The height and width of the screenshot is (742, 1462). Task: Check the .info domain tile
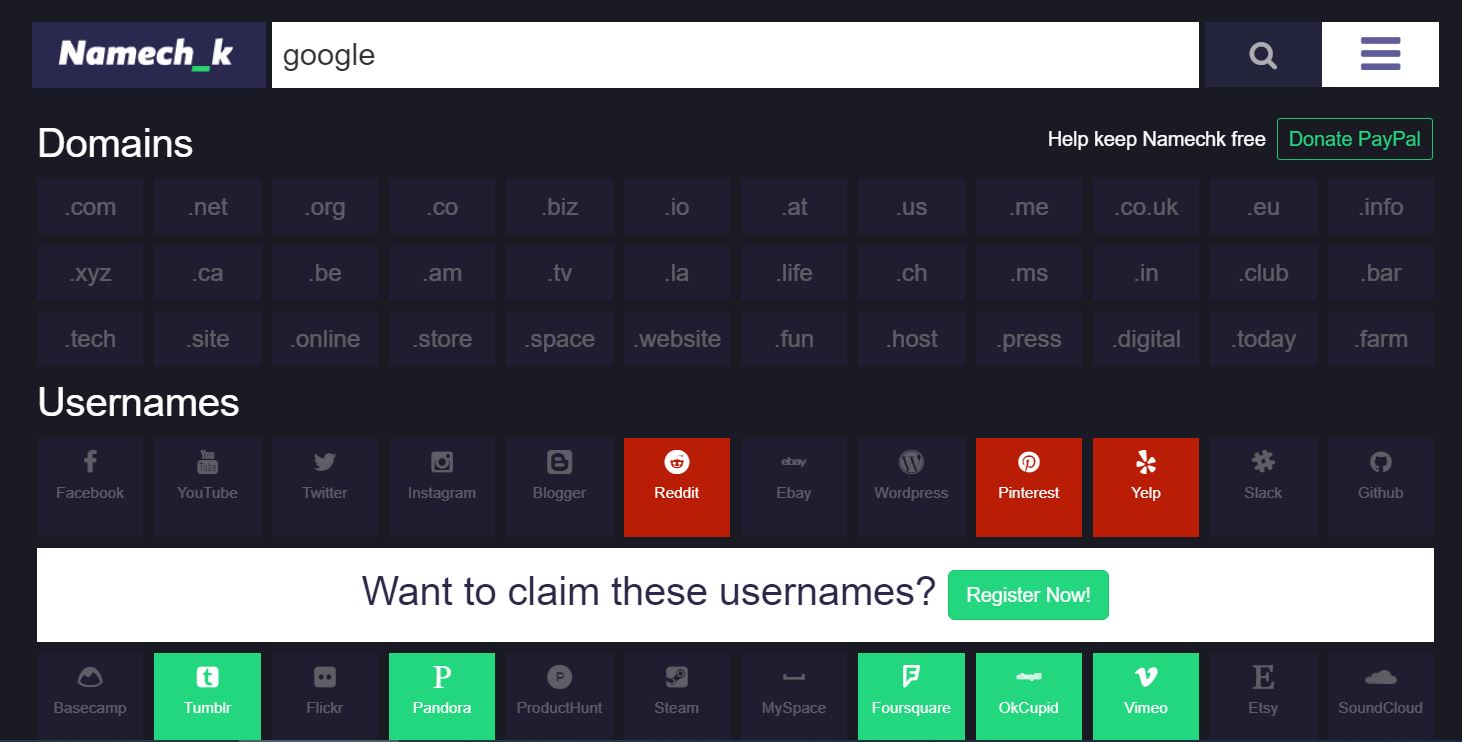tap(1381, 207)
